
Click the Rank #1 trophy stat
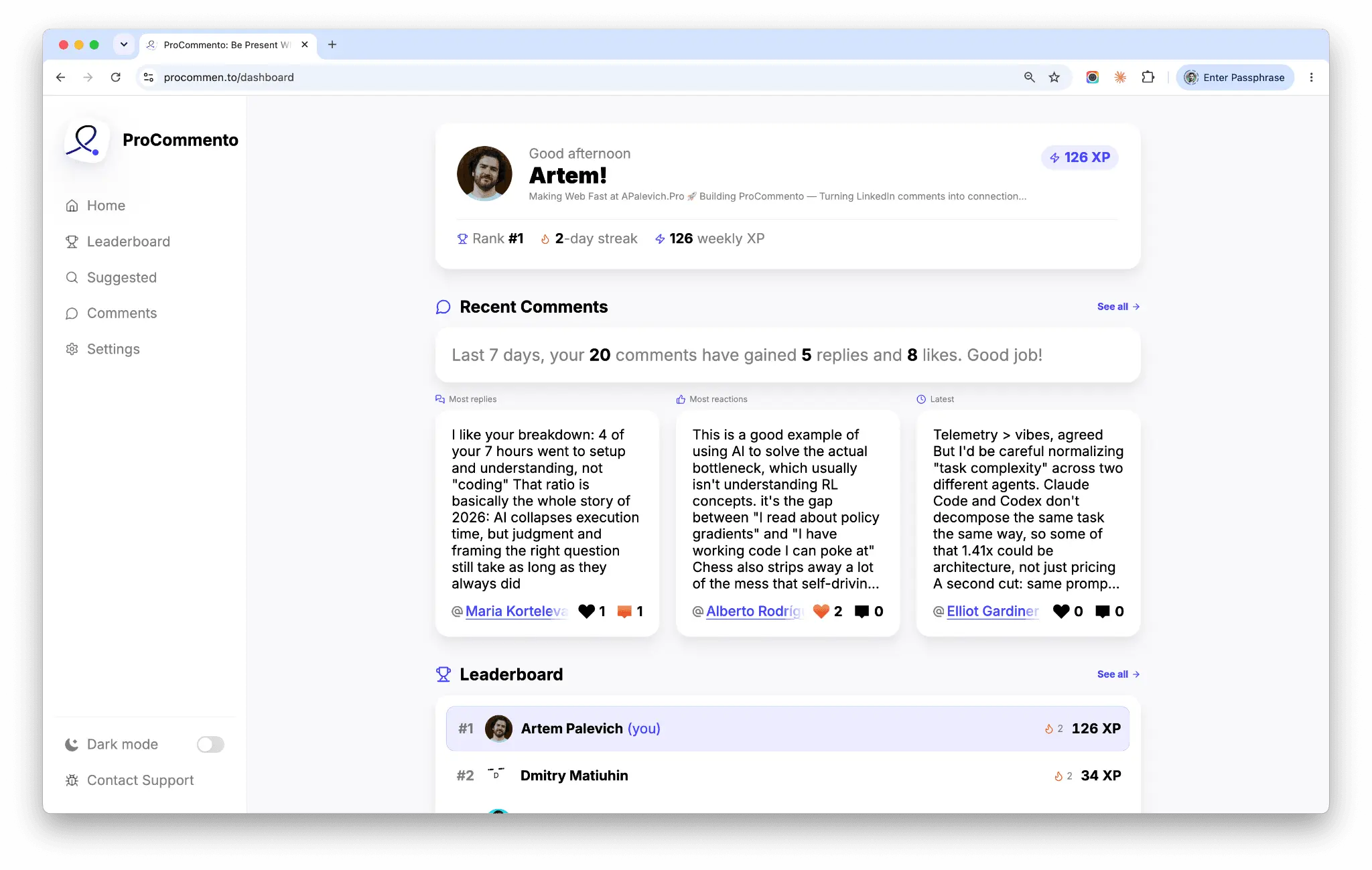(x=490, y=238)
